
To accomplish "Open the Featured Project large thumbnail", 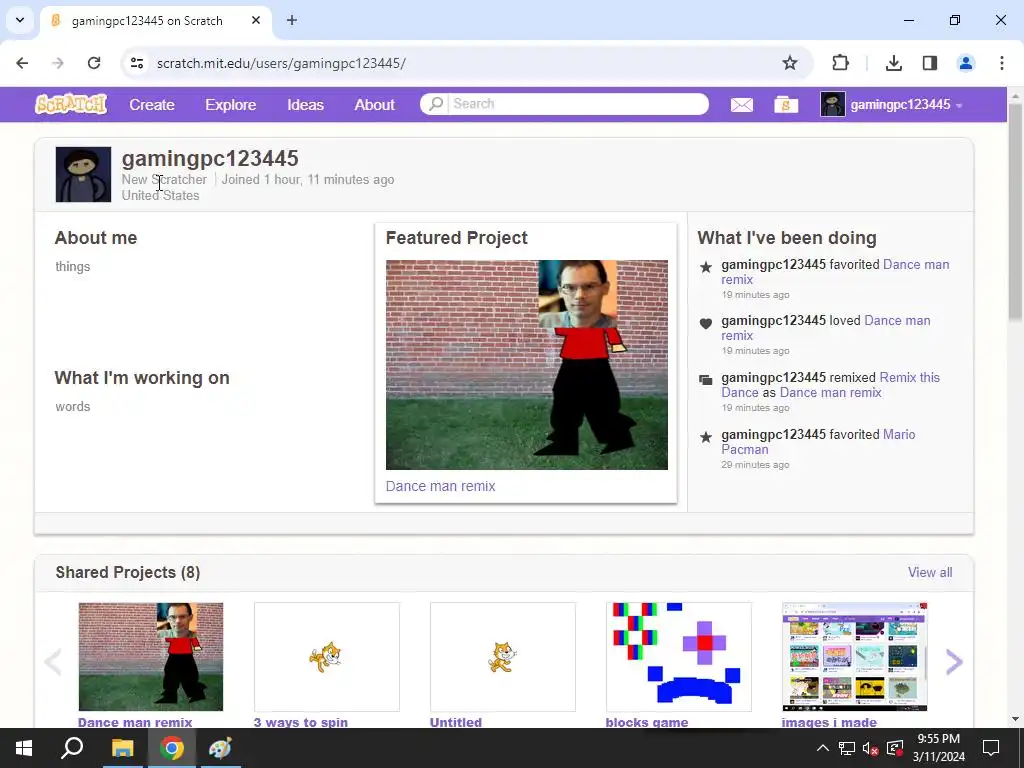I will tap(526, 364).
